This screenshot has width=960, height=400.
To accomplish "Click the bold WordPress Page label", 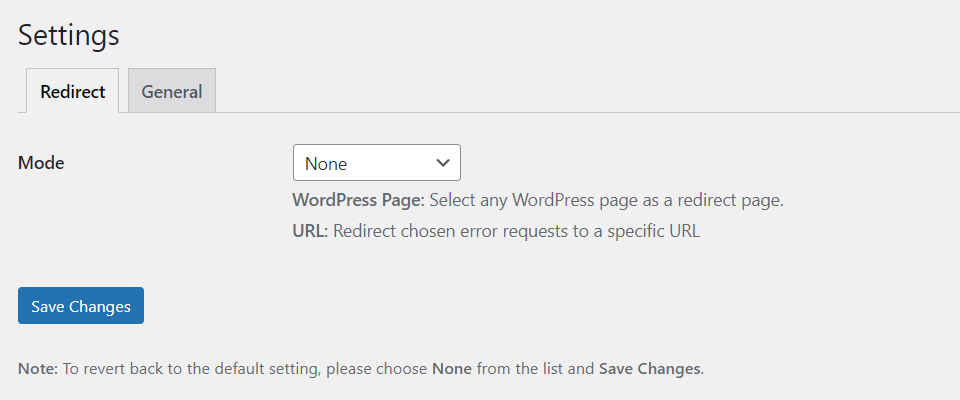I will [x=358, y=200].
